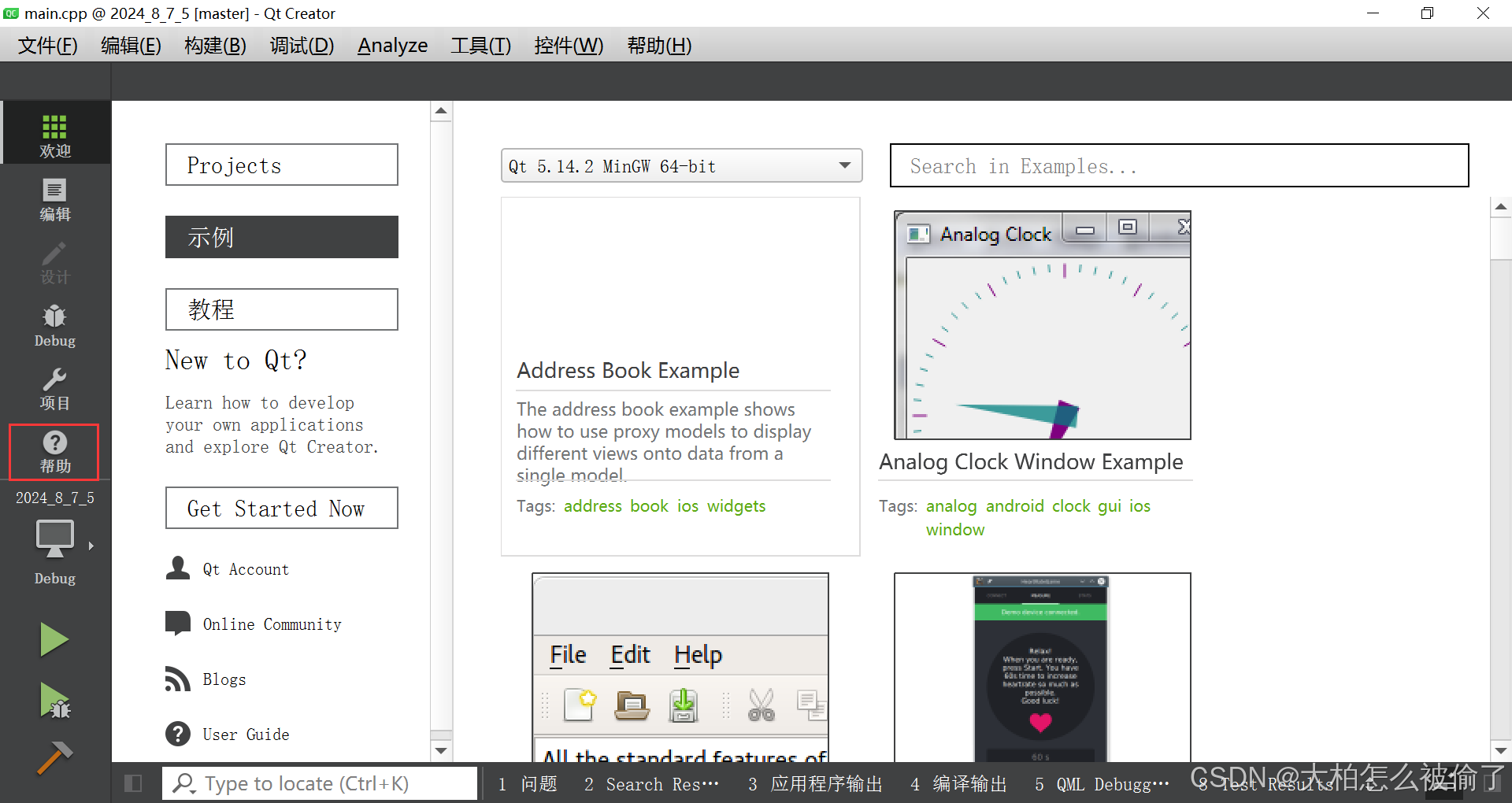This screenshot has height=803, width=1512.
Task: Open the Analyze menu
Action: pos(392,46)
